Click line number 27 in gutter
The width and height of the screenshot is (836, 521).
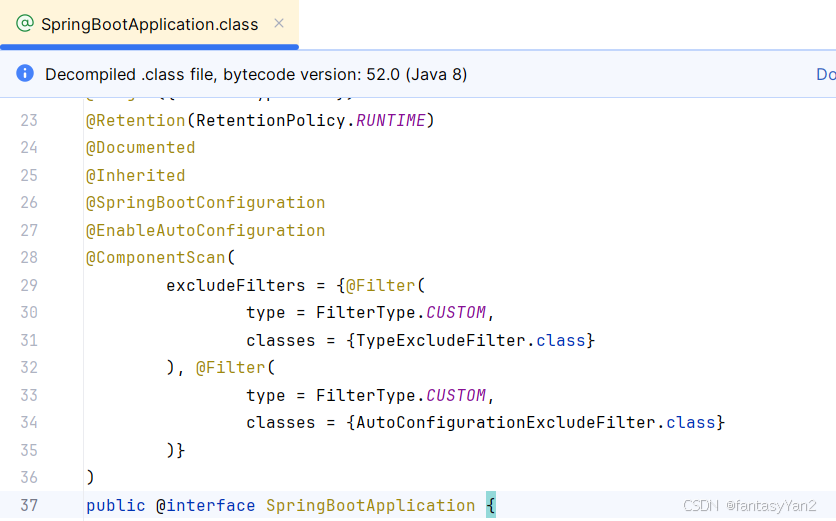[29, 230]
